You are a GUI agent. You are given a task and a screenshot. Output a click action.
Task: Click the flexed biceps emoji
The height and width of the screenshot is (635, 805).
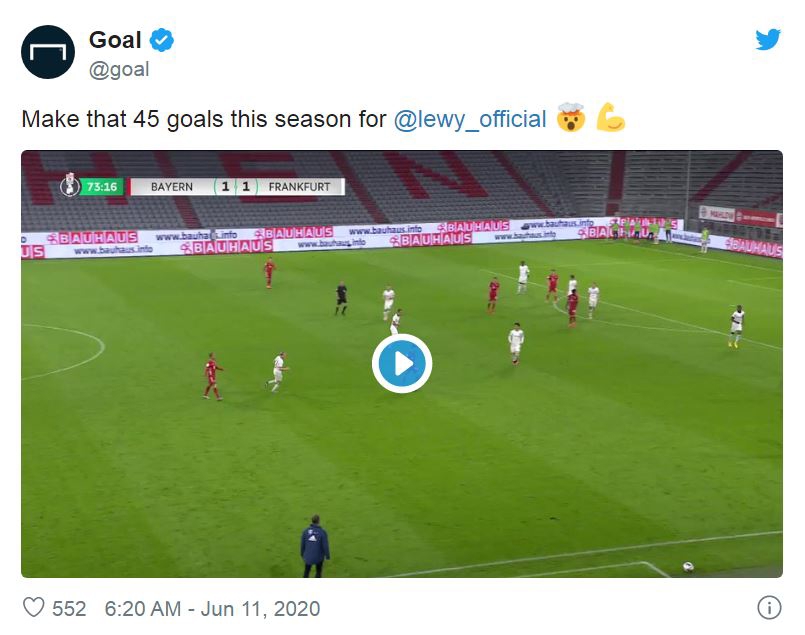(x=611, y=119)
